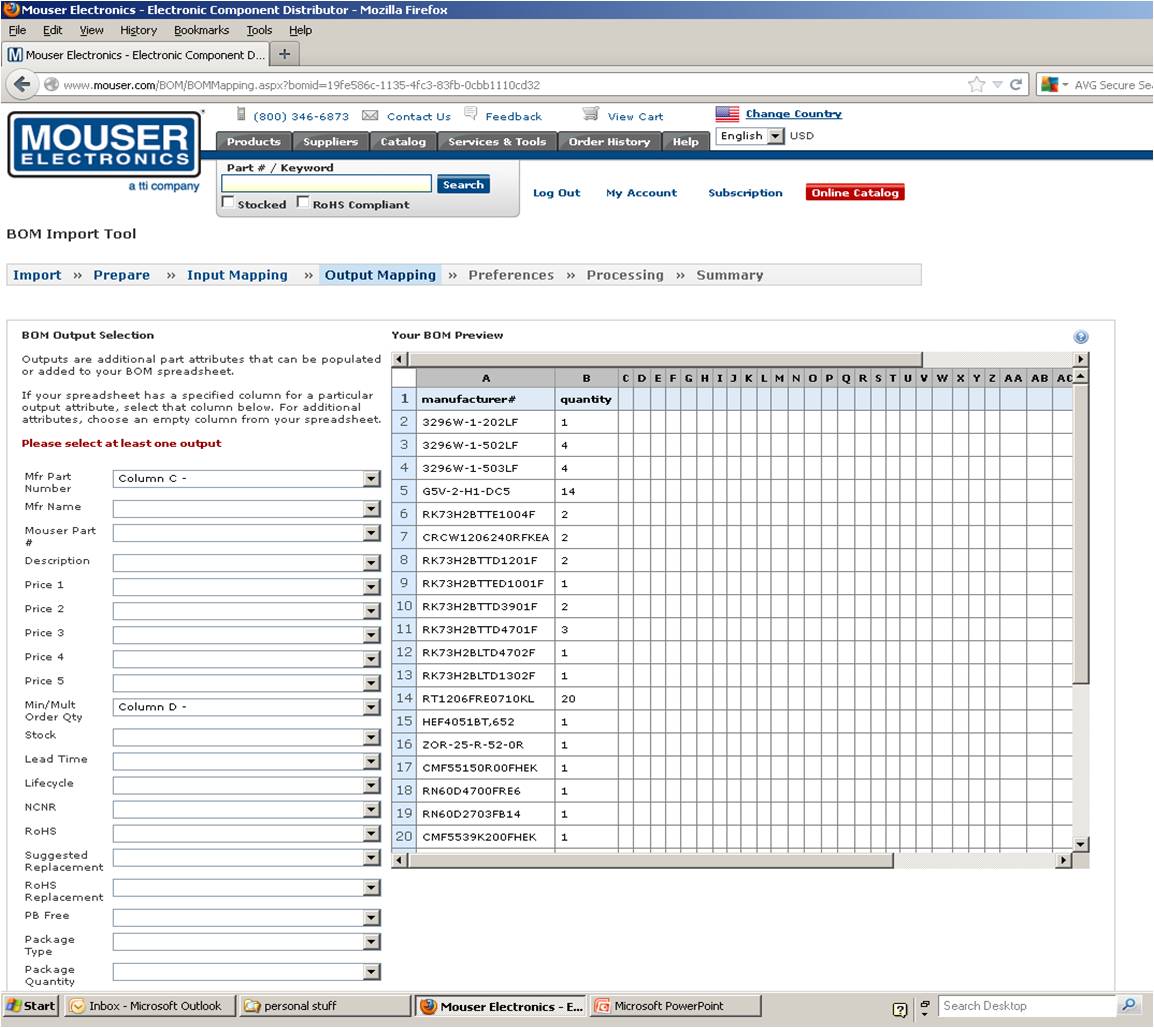1154x1028 pixels.
Task: Click the My Account link
Action: click(642, 193)
